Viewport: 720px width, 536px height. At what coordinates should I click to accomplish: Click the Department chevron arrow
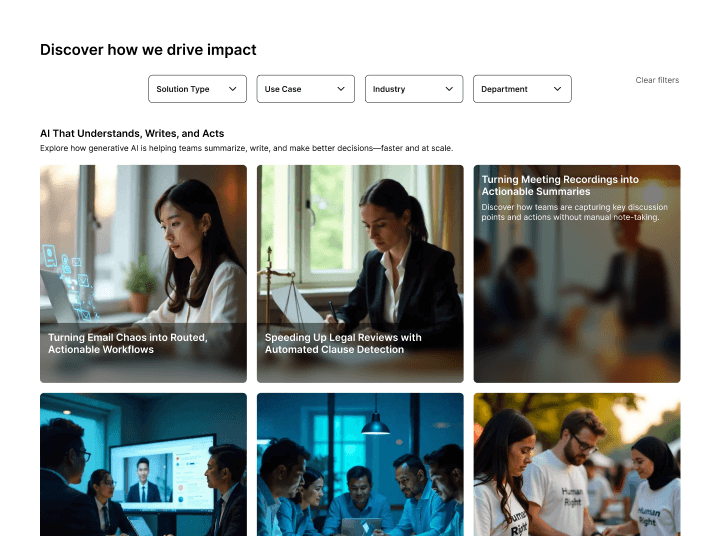tap(557, 89)
